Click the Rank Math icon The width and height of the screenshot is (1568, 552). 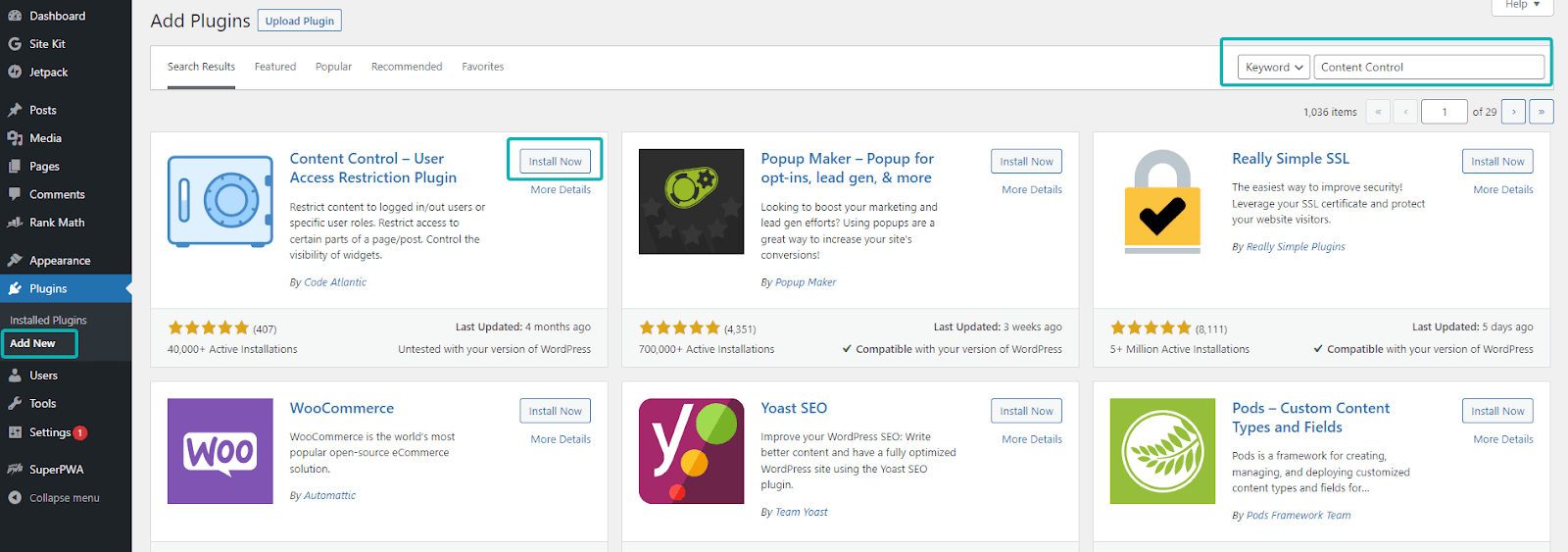15,223
